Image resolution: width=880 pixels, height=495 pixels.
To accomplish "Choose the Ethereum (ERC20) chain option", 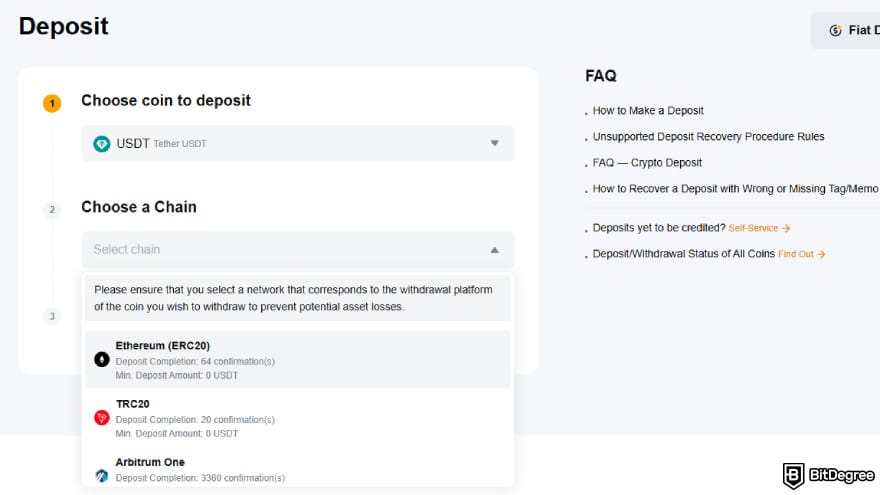I will pos(297,359).
